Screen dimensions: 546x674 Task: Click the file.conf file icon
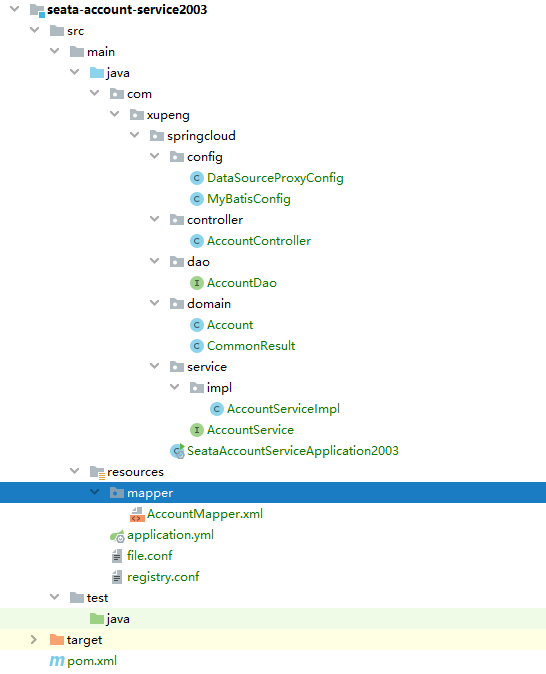(x=117, y=556)
